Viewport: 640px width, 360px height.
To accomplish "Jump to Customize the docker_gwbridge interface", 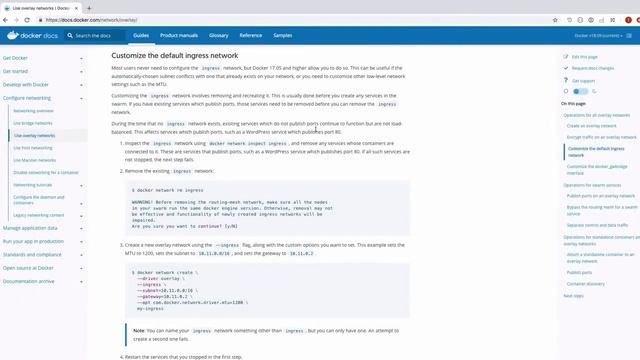I will [x=597, y=170].
